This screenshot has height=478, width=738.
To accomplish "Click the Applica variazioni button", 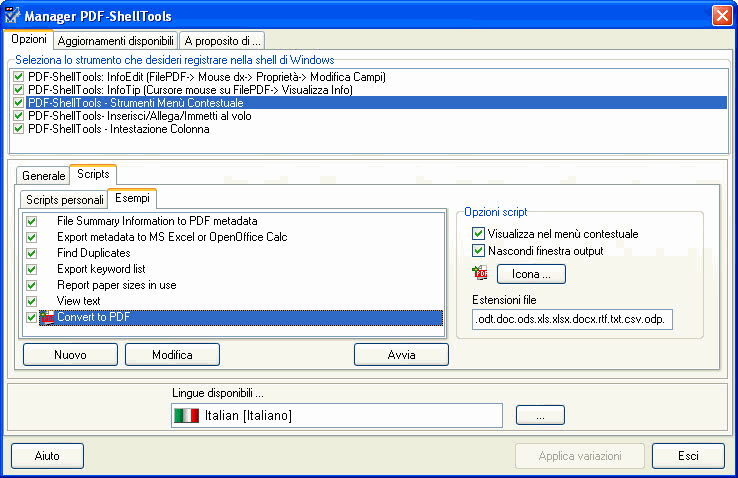I will (x=580, y=456).
